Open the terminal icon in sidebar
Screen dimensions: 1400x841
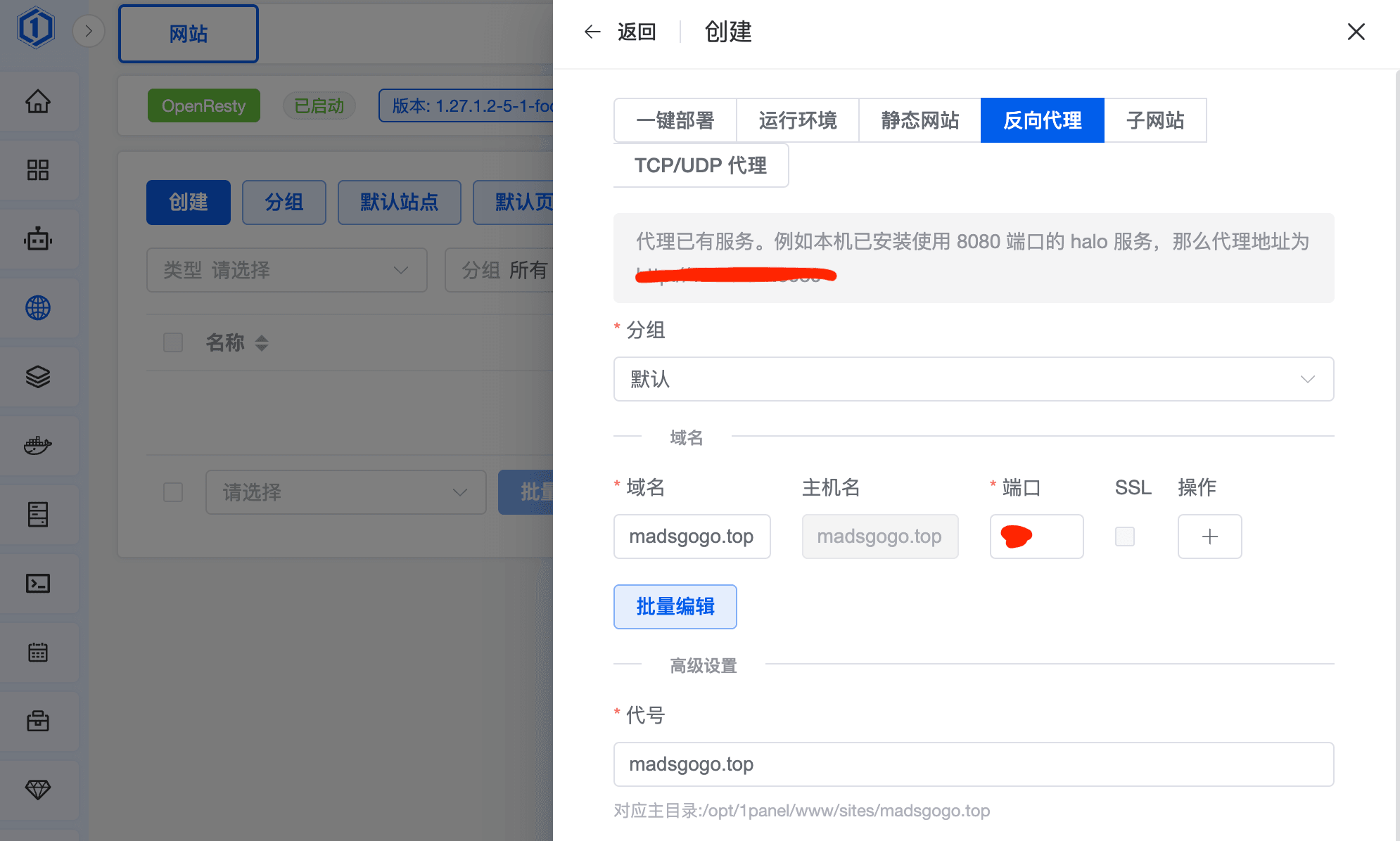[x=38, y=584]
